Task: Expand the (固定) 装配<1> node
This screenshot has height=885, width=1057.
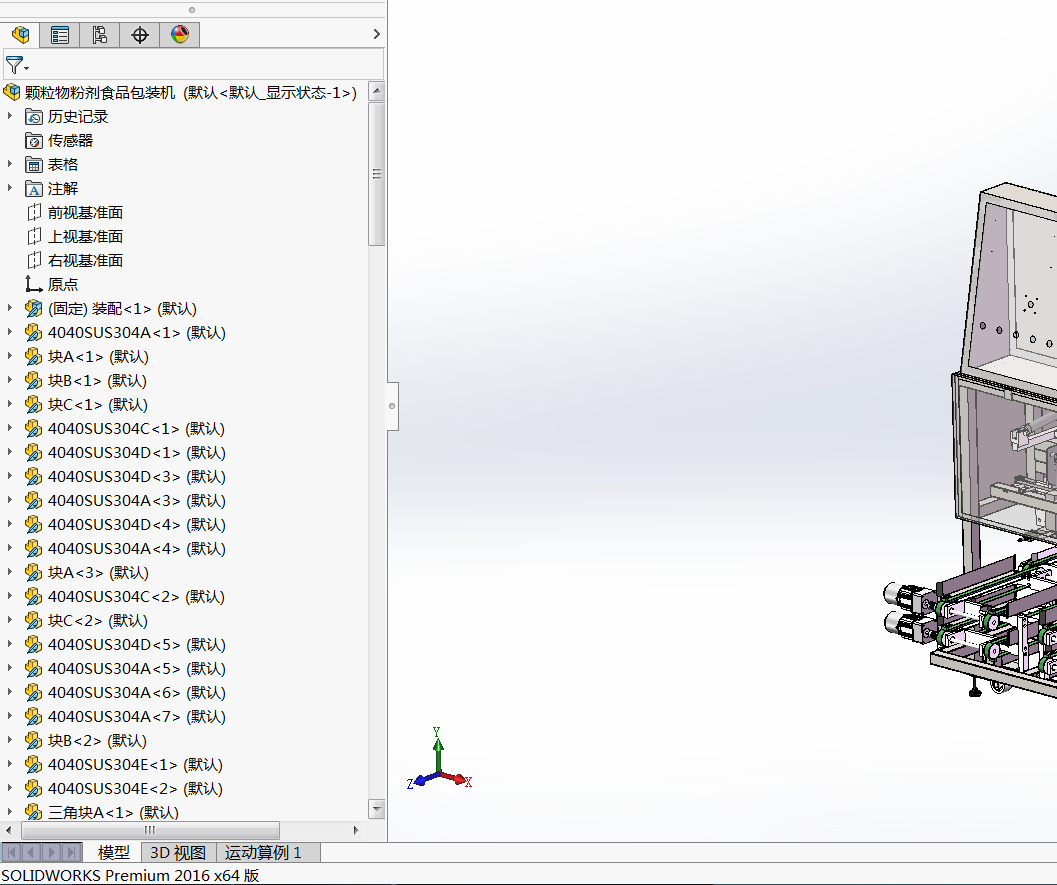Action: (x=9, y=308)
